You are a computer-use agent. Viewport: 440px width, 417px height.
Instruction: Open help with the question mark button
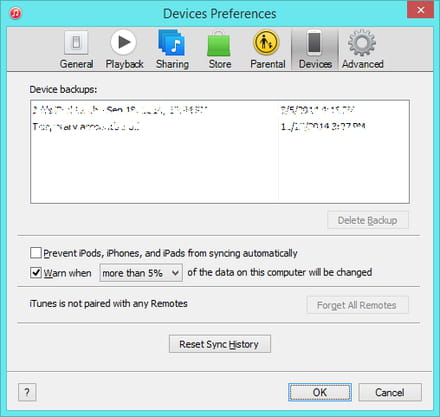click(x=27, y=392)
